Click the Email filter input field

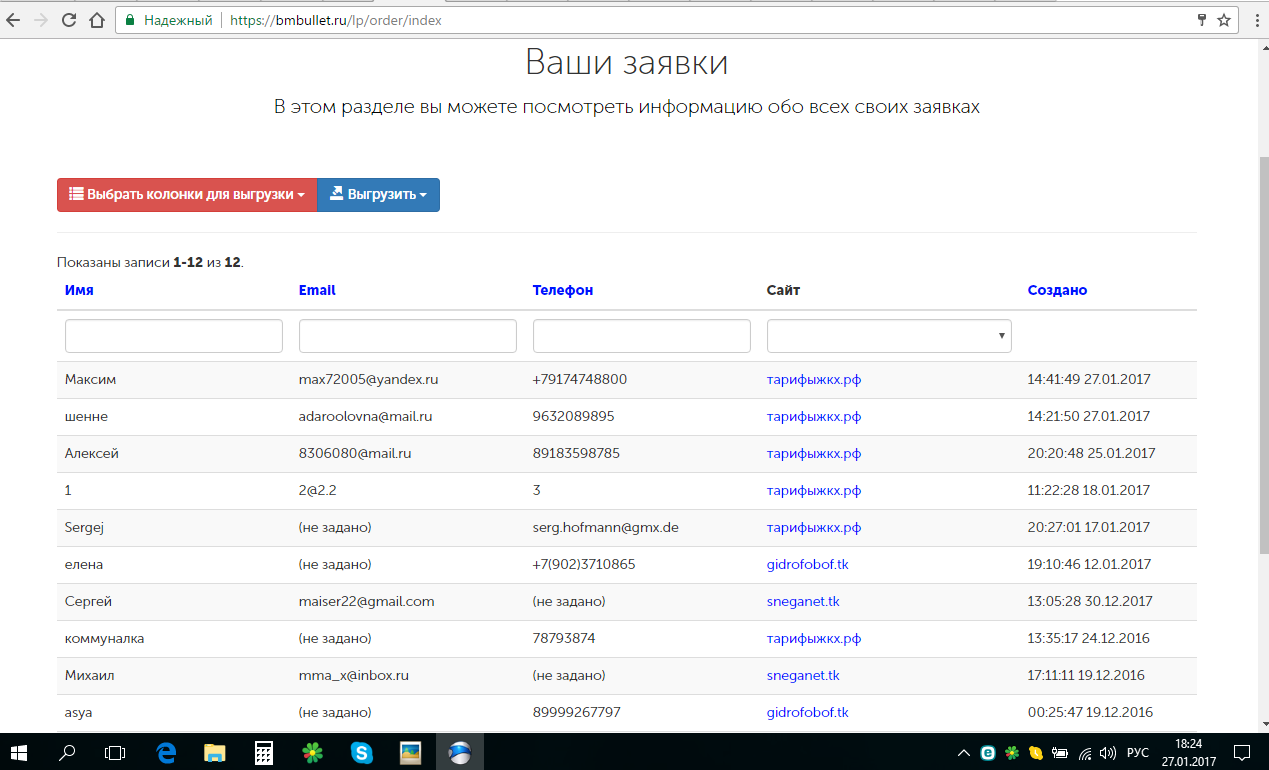(407, 336)
